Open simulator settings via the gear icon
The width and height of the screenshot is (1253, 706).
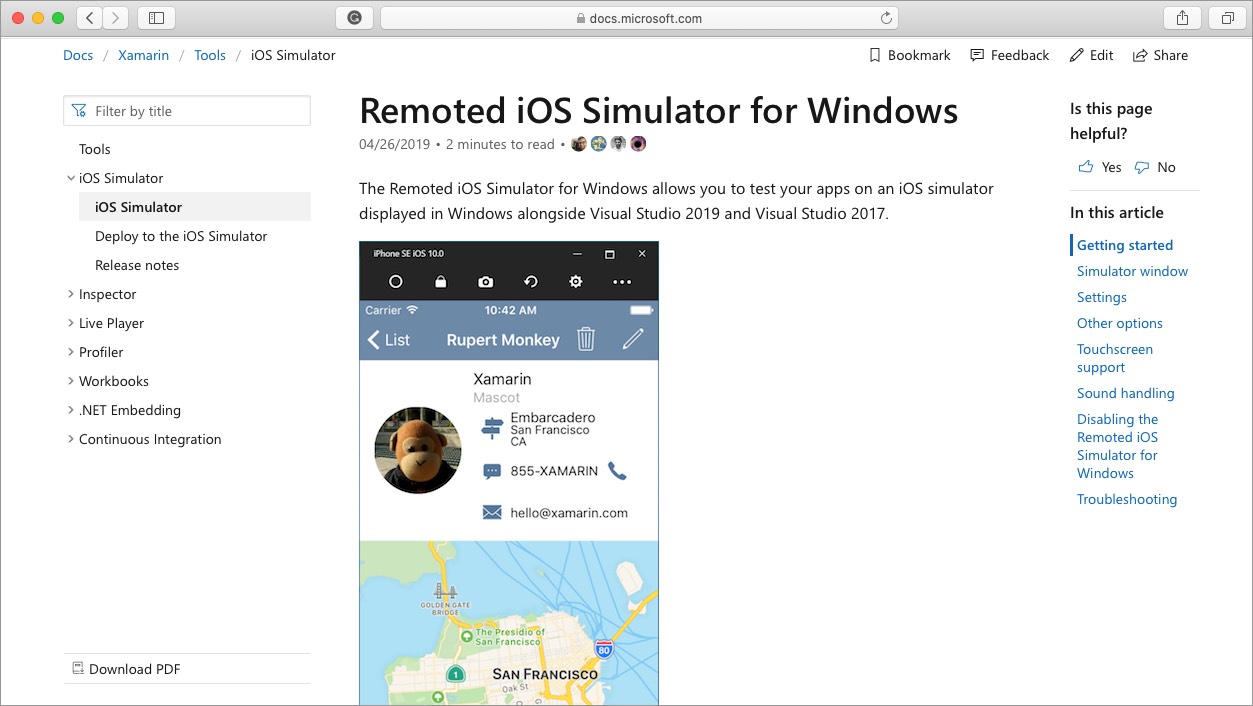tap(575, 281)
